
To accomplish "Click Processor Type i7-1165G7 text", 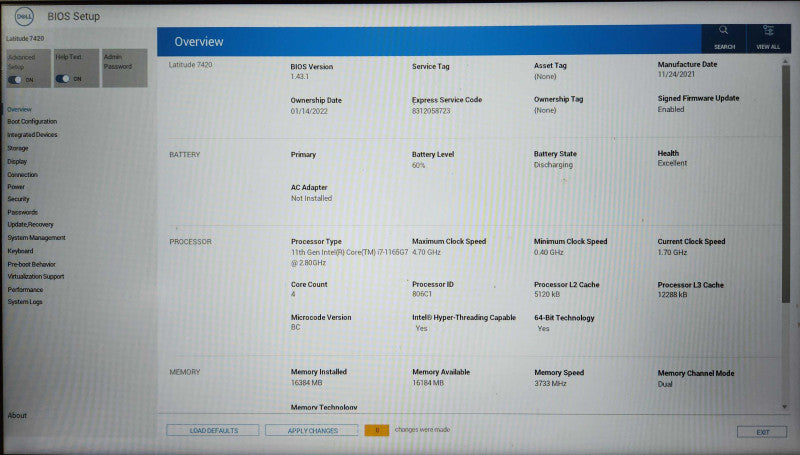I will click(x=349, y=258).
